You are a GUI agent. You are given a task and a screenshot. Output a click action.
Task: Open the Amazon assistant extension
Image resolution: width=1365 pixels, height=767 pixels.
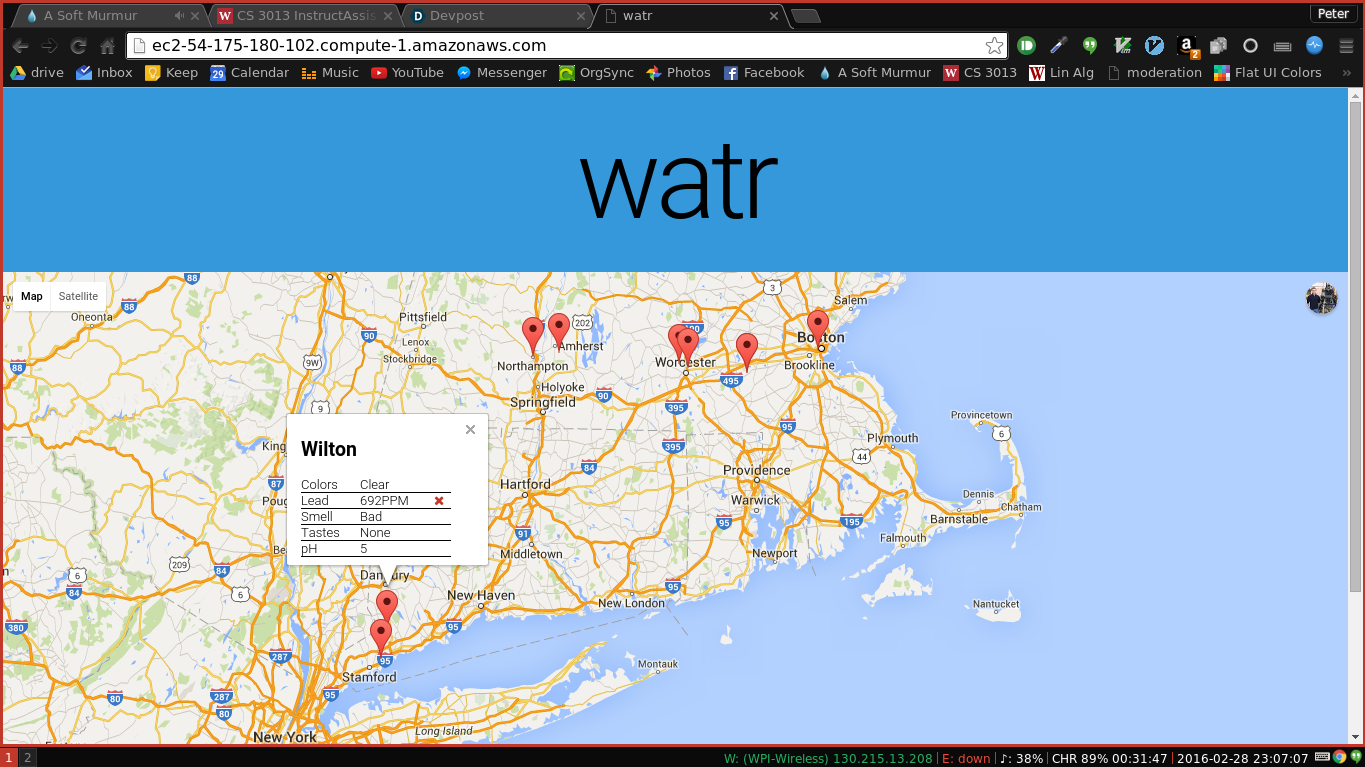pos(1187,45)
